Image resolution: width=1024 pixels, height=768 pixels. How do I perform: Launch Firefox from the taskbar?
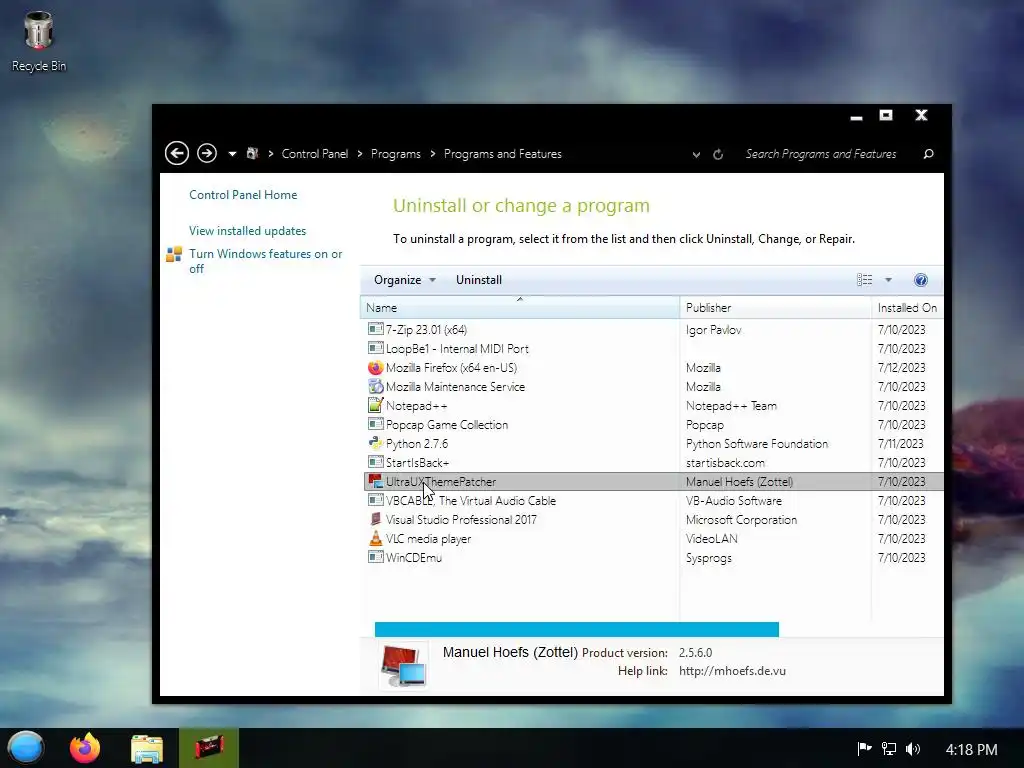coord(85,748)
